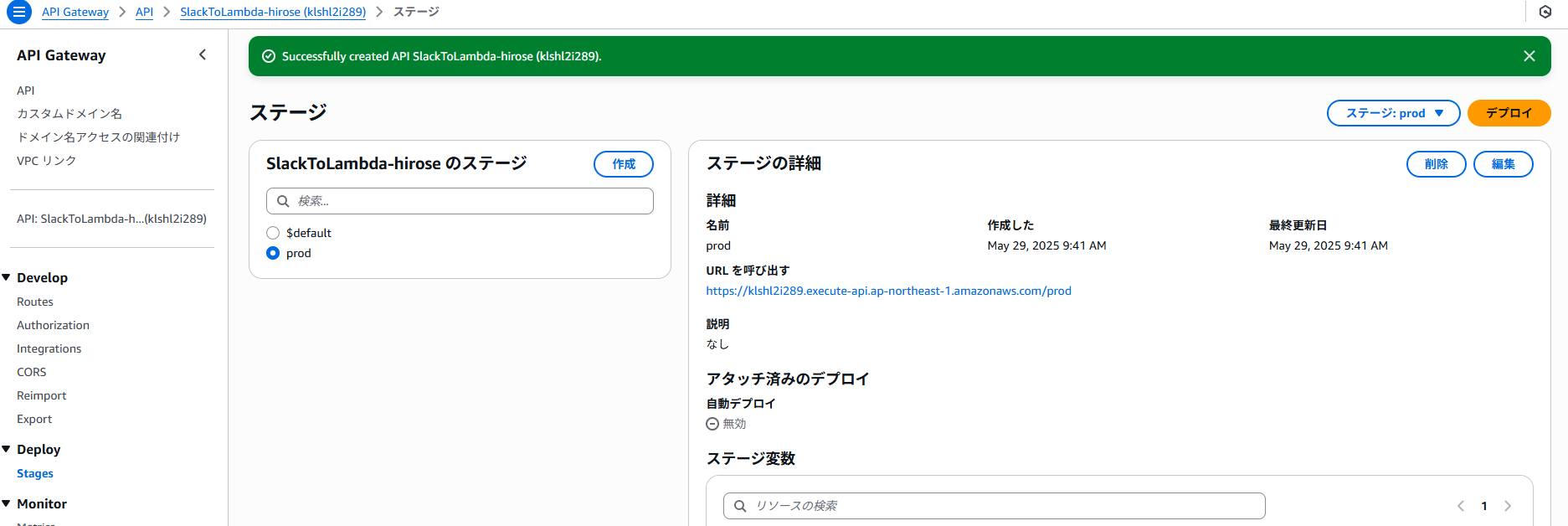The width and height of the screenshot is (1568, 526).
Task: Go to previous page of stage variables
Action: pyautogui.click(x=1461, y=506)
